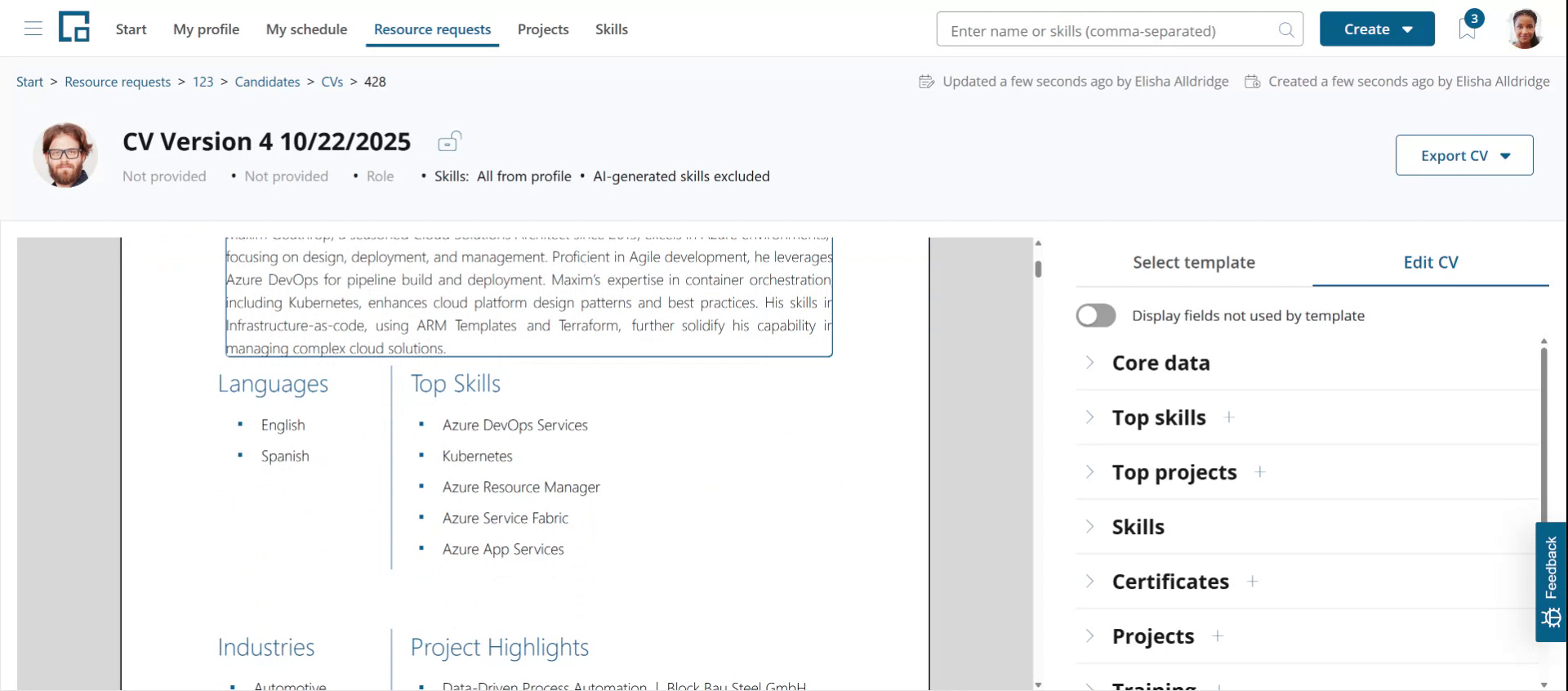The height and width of the screenshot is (691, 1568).
Task: Add a project with plus icon
Action: [x=1218, y=636]
